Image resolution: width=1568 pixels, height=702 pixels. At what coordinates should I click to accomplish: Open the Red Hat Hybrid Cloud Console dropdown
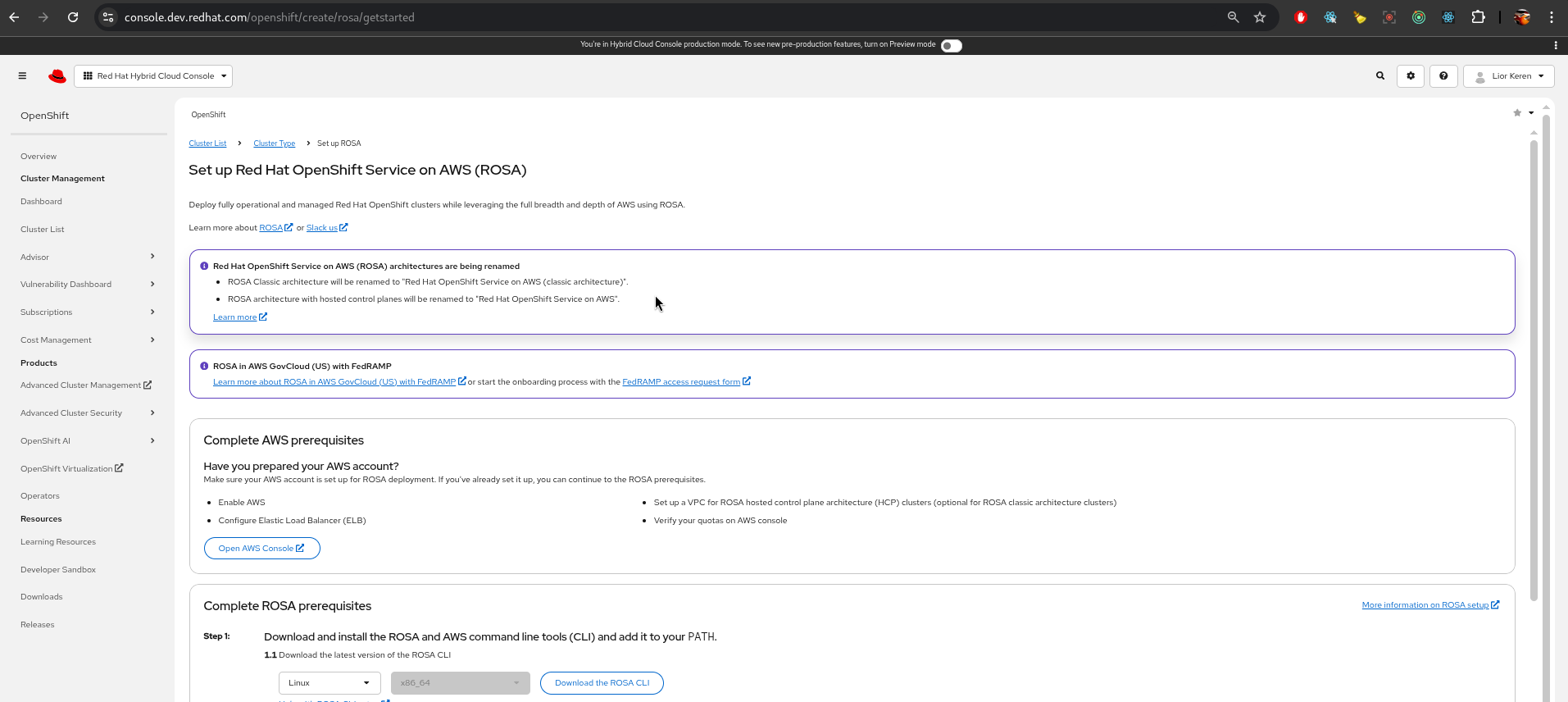[x=153, y=76]
